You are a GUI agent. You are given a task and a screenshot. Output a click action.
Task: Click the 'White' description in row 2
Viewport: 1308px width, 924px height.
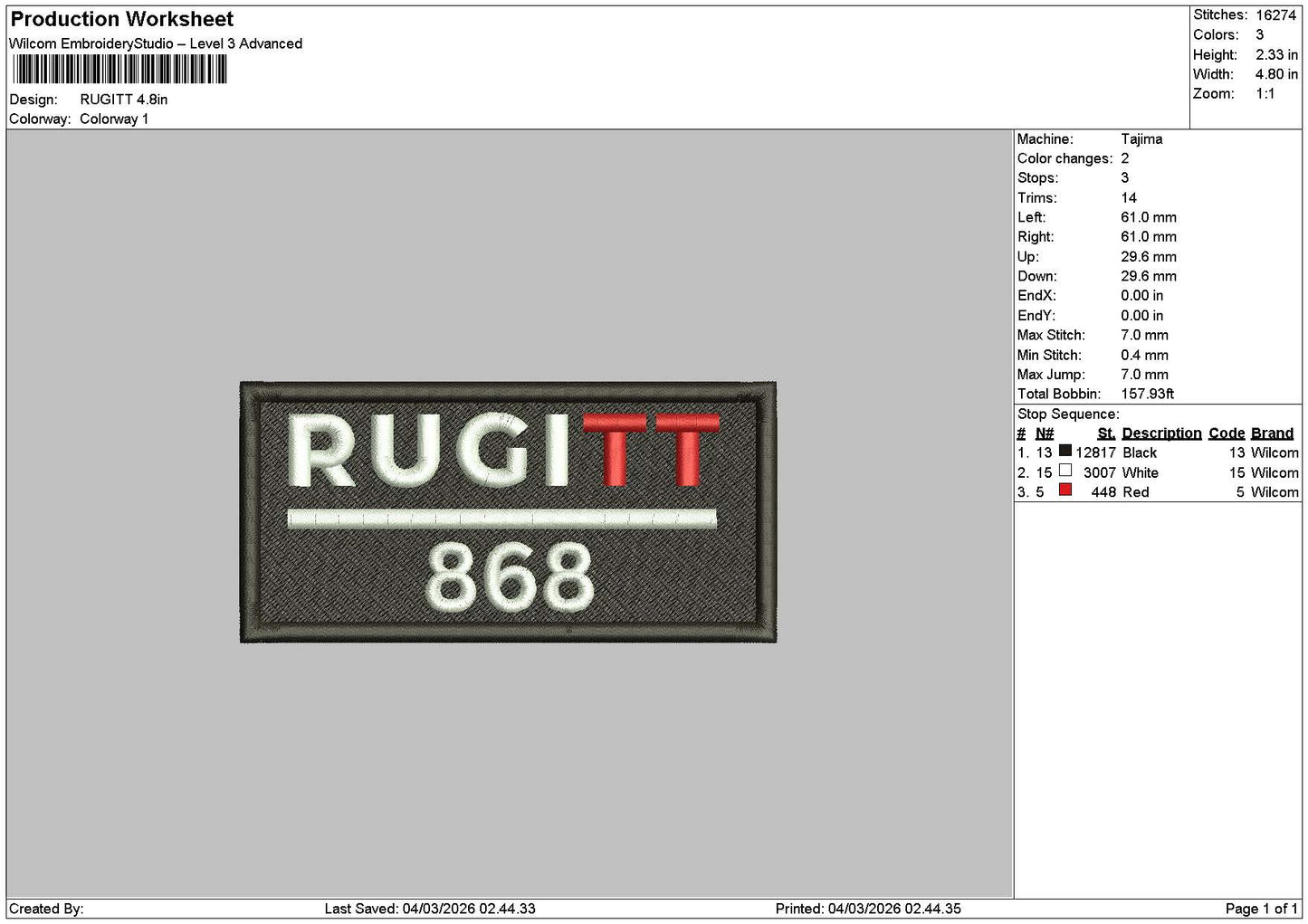1141,472
